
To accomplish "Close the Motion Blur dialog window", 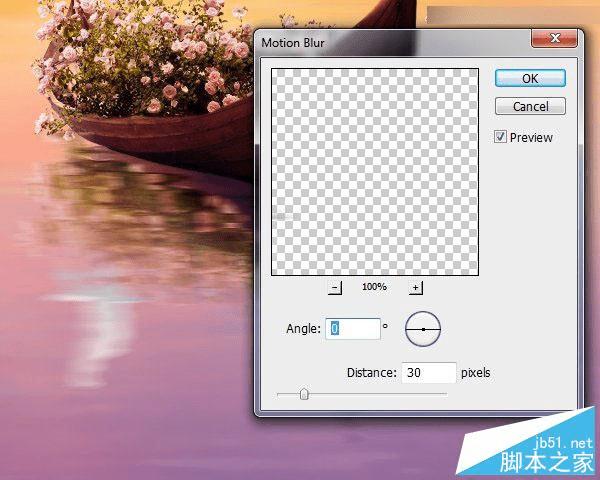I will click(x=554, y=38).
